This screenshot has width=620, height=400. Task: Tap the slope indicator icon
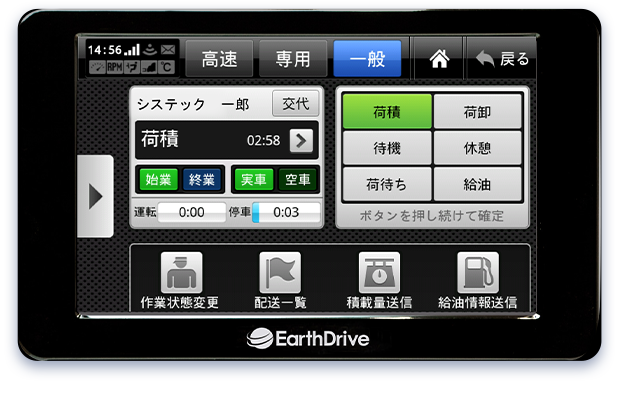point(149,67)
